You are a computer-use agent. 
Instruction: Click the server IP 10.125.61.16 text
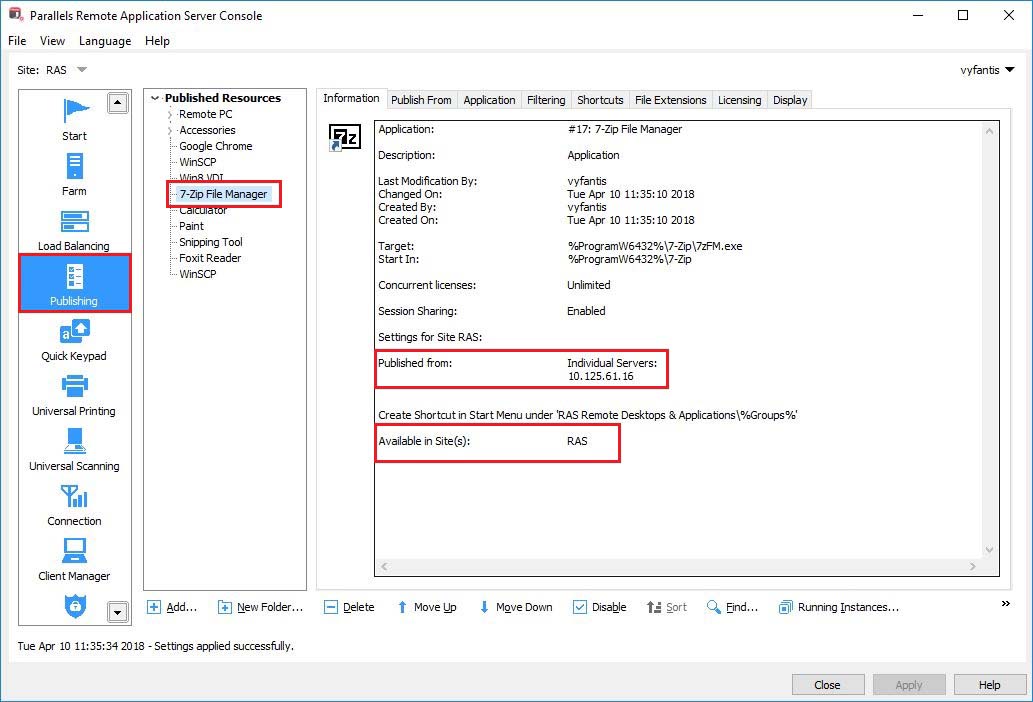point(601,376)
